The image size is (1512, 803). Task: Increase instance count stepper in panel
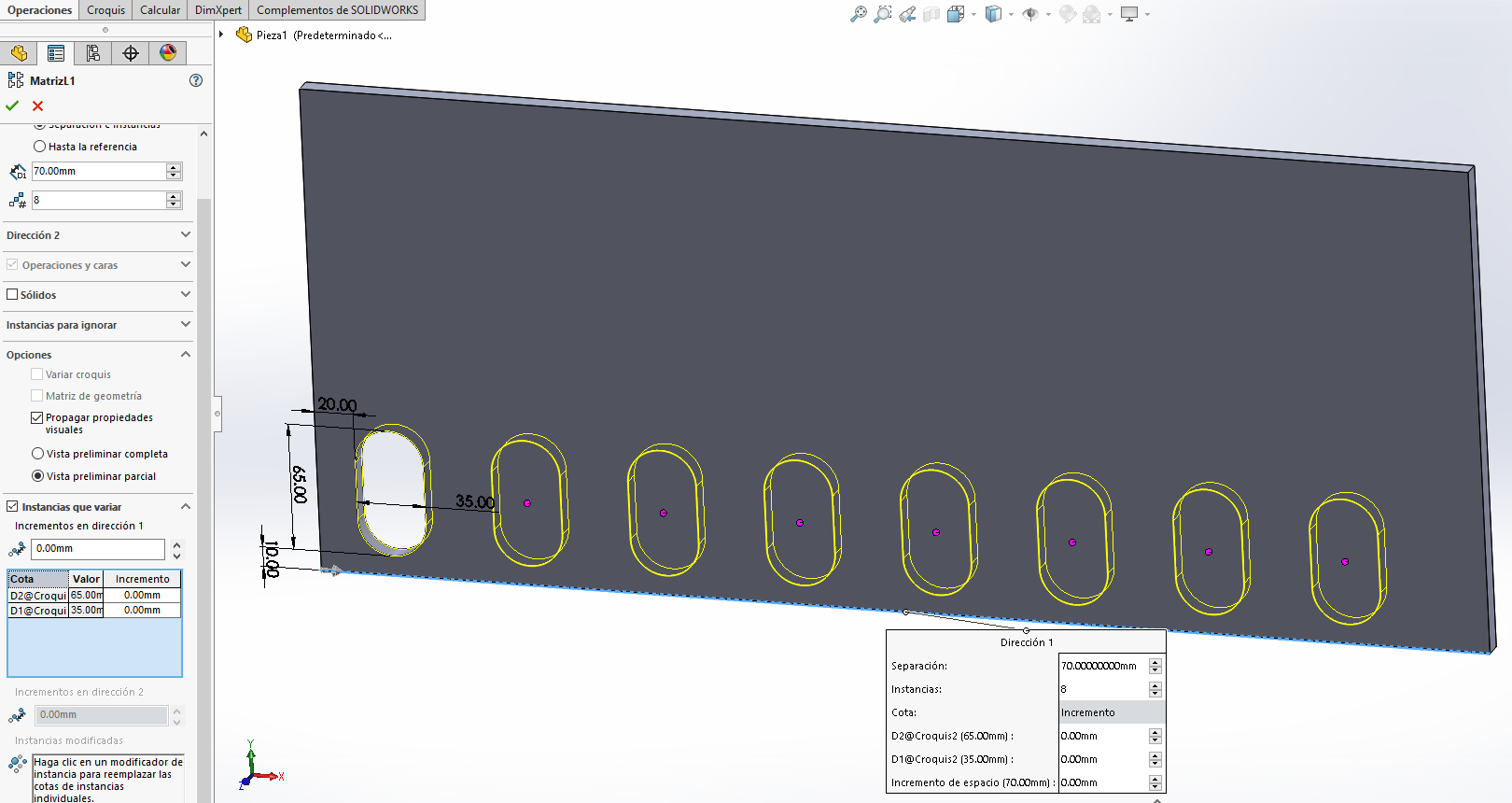(174, 195)
